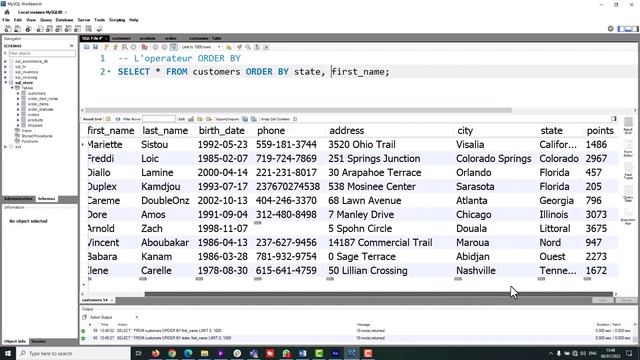640x360 pixels.
Task: Create new table toolbar icon
Action: click(49, 29)
